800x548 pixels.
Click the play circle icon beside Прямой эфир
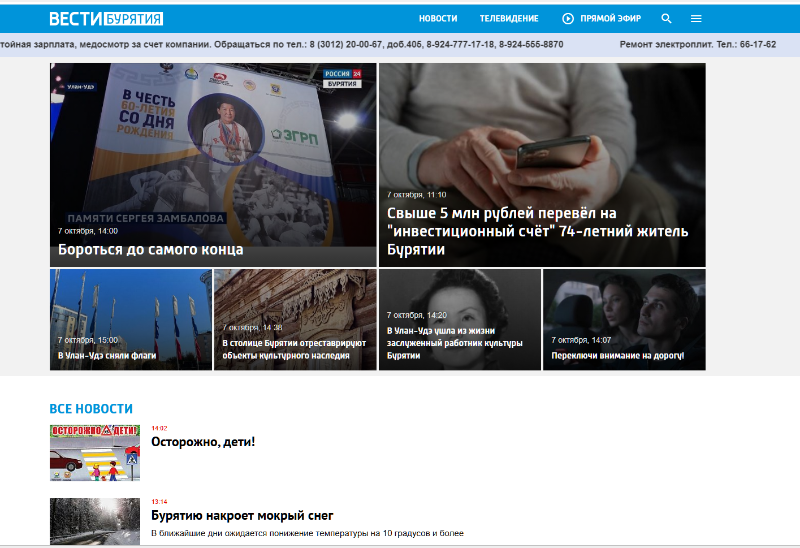click(x=568, y=19)
